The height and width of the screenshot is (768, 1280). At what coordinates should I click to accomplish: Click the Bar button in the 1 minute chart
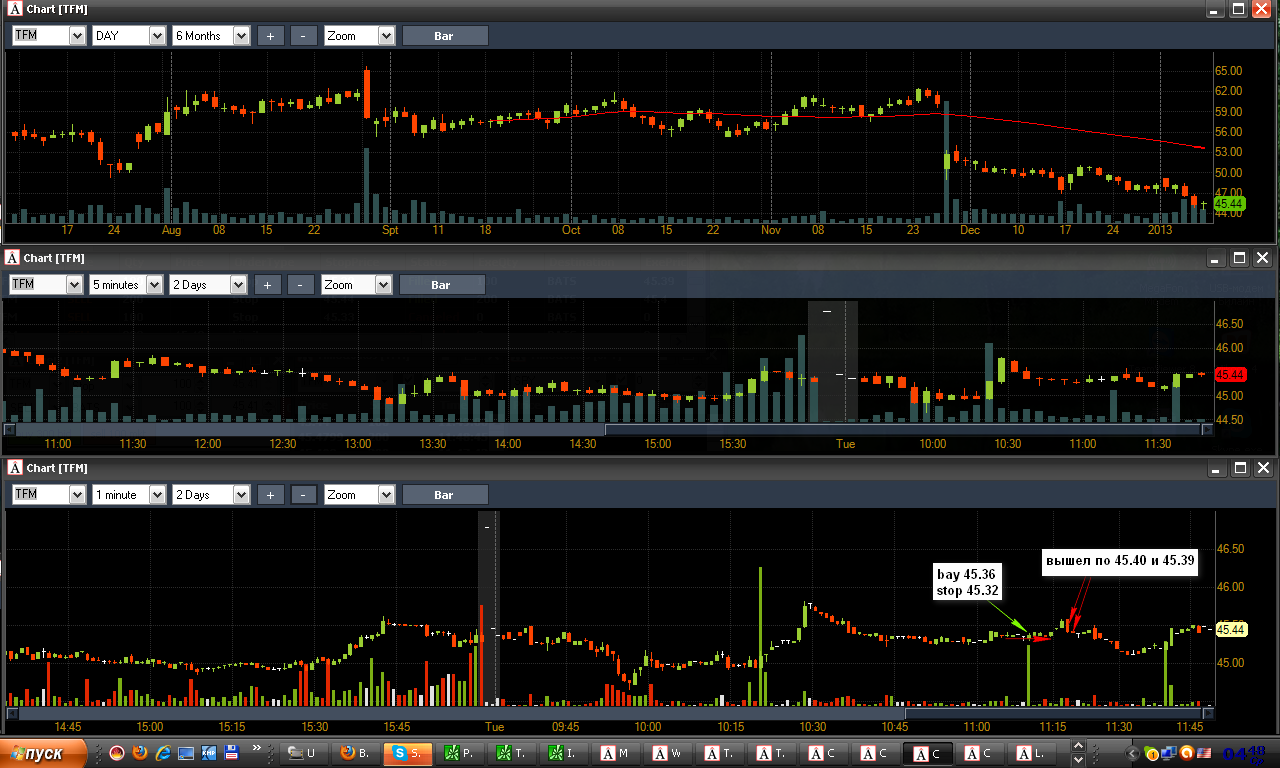pyautogui.click(x=445, y=495)
